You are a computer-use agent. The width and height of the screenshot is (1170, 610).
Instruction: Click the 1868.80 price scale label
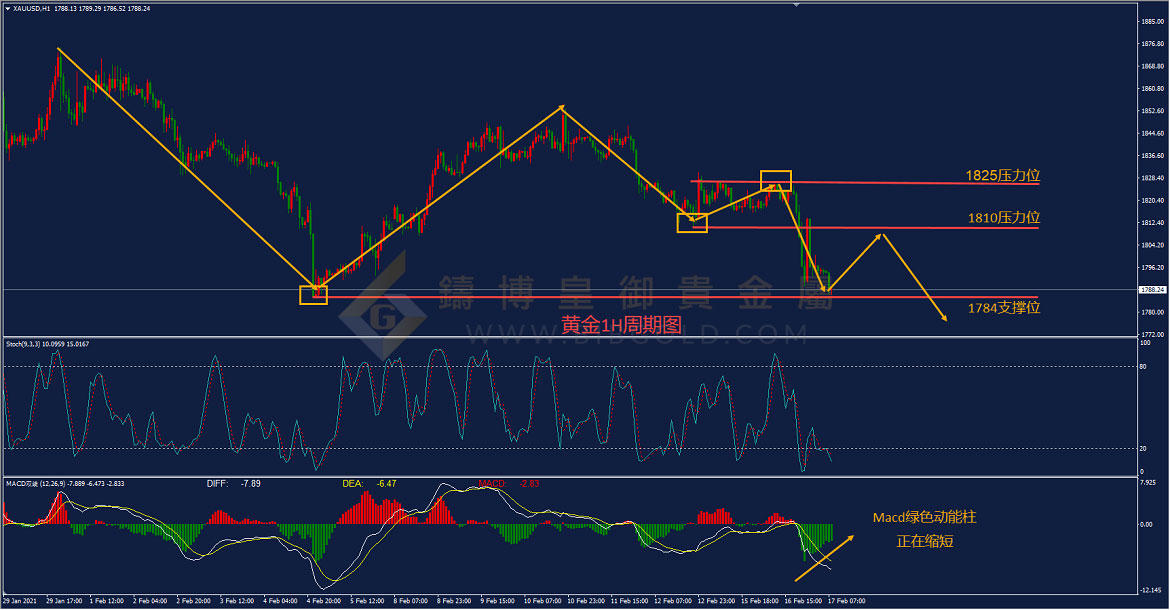click(1152, 66)
